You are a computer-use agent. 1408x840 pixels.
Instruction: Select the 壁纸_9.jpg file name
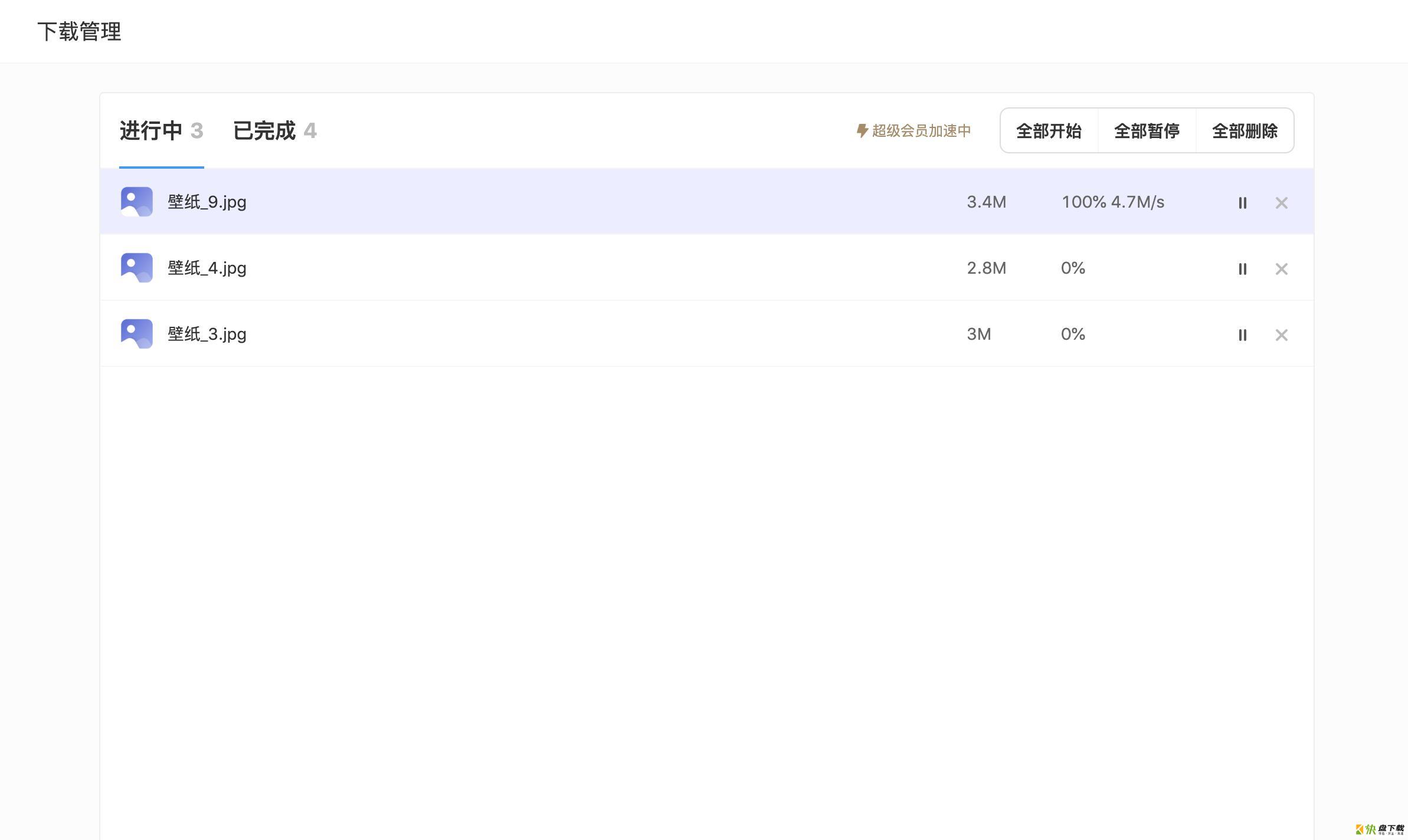207,202
